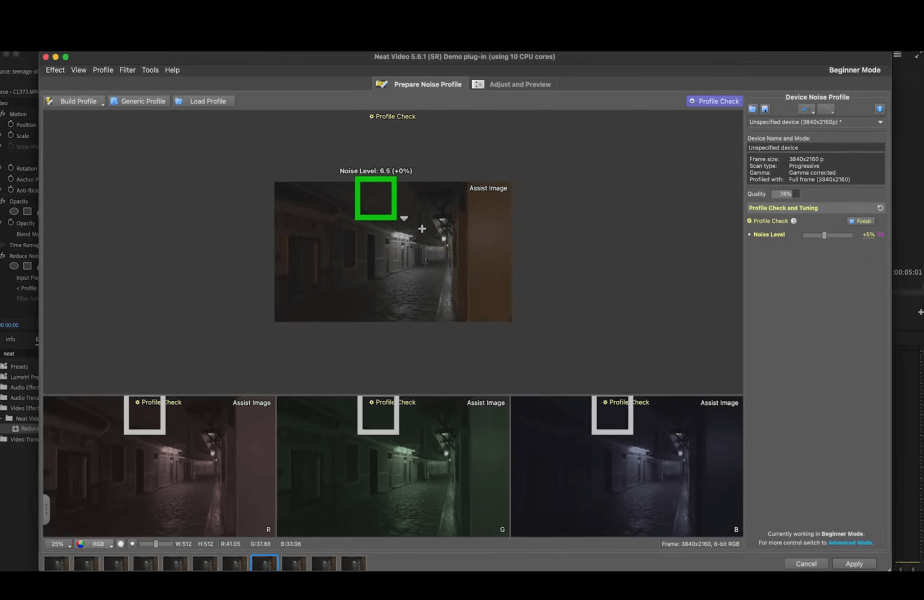Click the Generic Profile button
This screenshot has height=600, width=924.
click(138, 101)
